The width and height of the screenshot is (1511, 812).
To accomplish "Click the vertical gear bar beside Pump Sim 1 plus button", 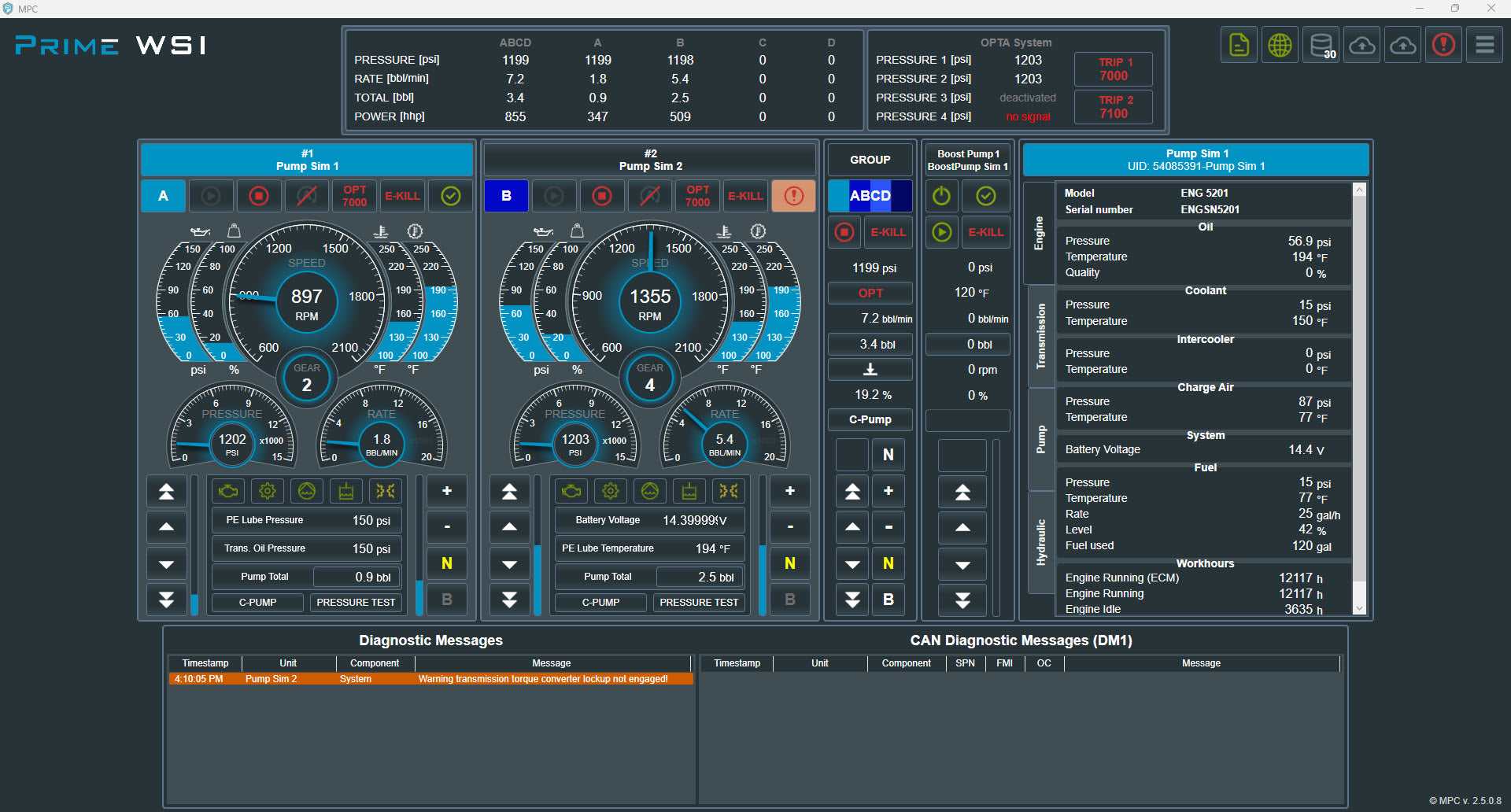I will [x=419, y=545].
